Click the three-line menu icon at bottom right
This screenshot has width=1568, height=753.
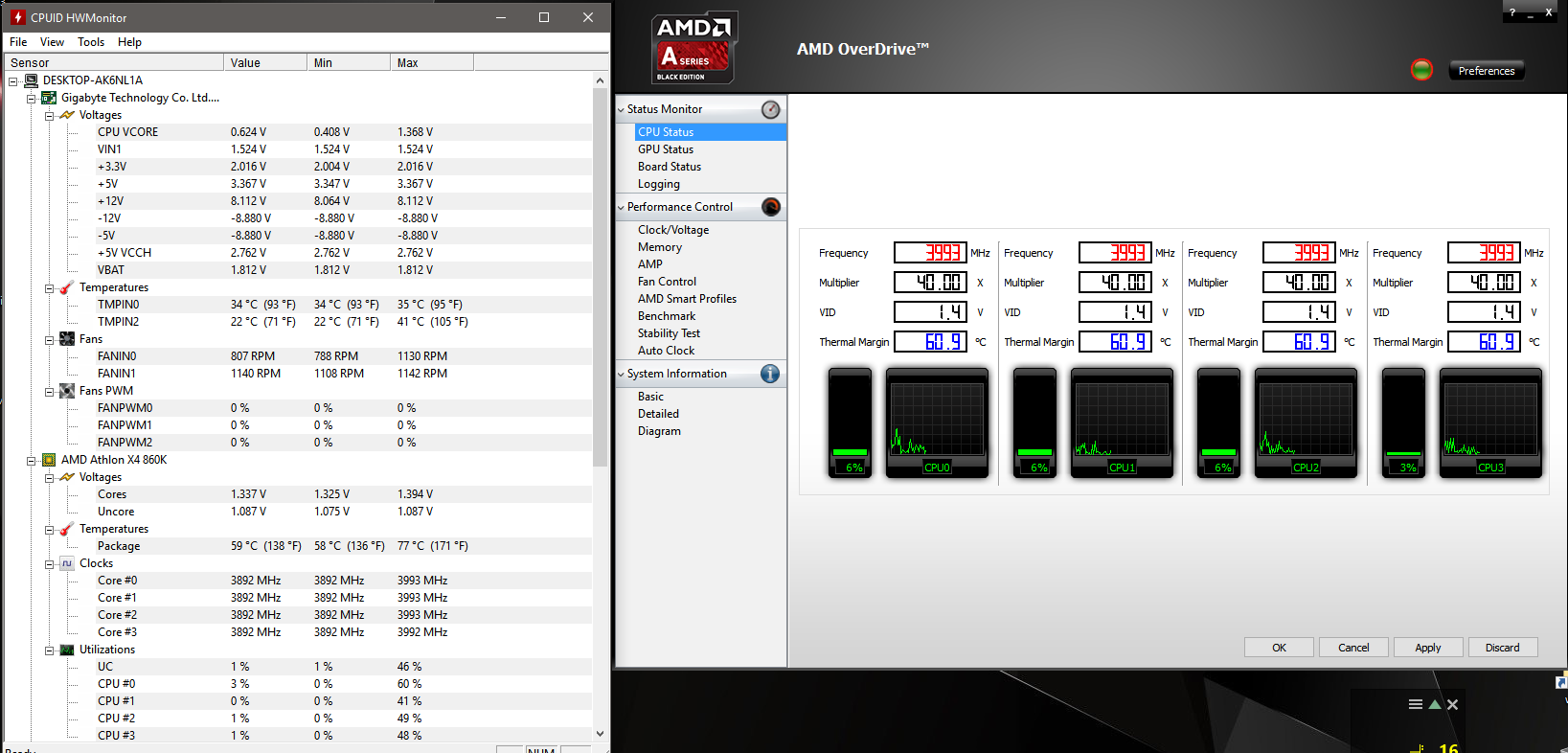[1415, 704]
